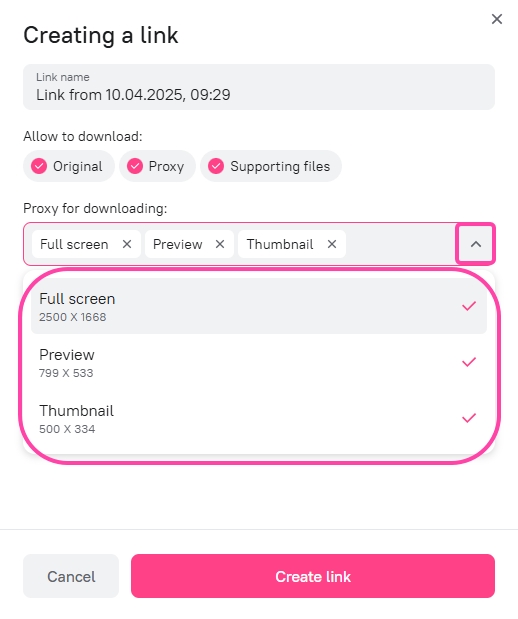Click the pink check icon beside Original
518x619 pixels.
pyautogui.click(x=39, y=166)
